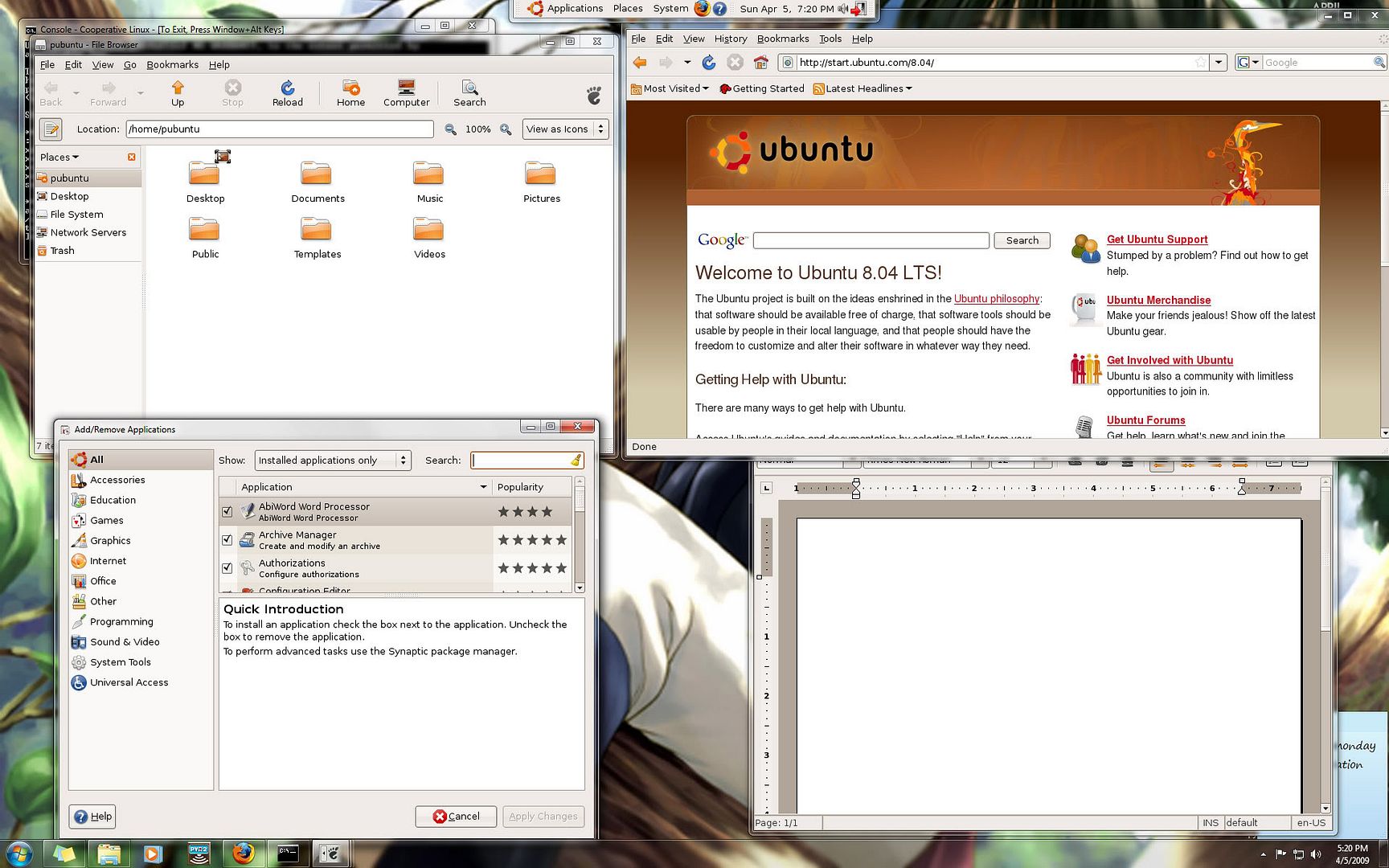Open the Places menu on the top panel
1389x868 pixels.
tap(627, 8)
